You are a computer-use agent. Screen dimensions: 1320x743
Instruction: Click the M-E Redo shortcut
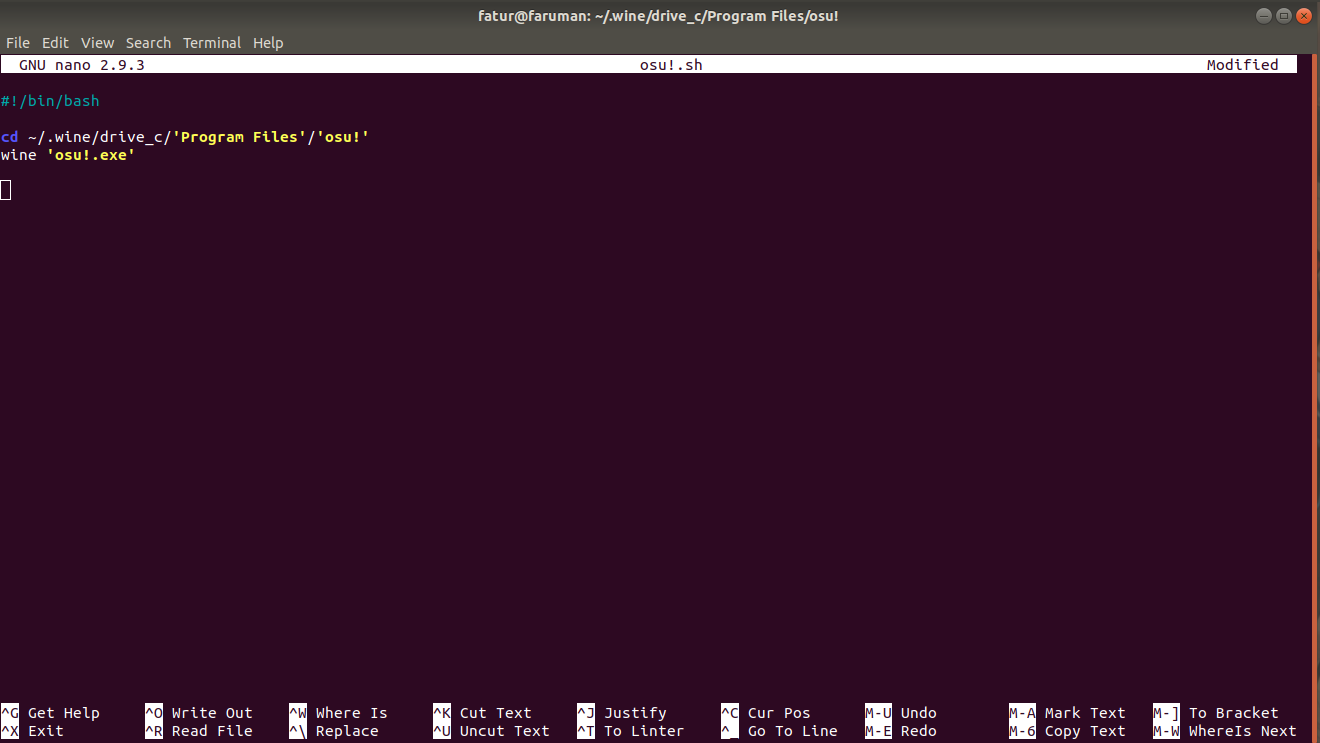(901, 731)
